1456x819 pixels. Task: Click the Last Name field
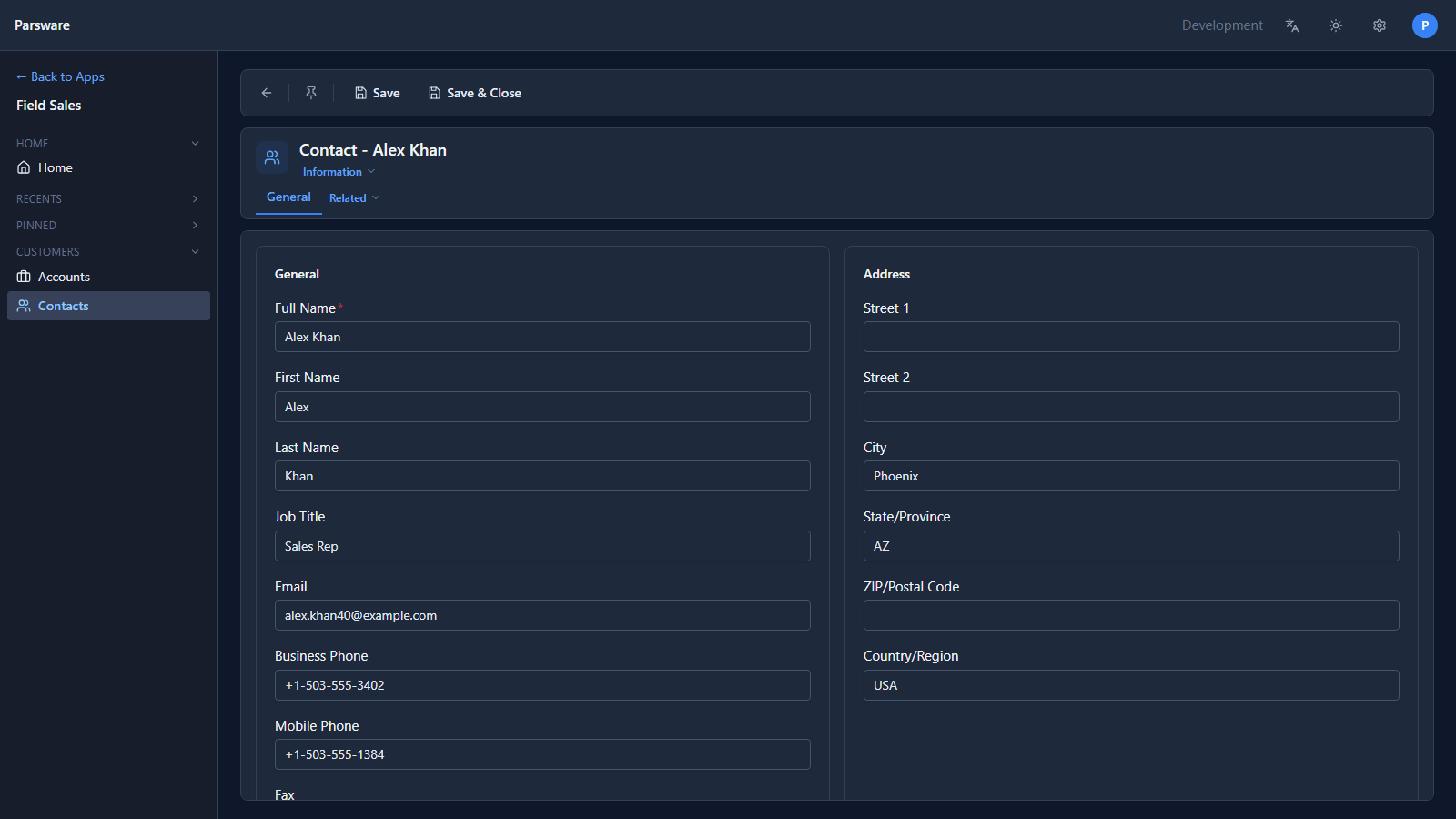pos(542,476)
